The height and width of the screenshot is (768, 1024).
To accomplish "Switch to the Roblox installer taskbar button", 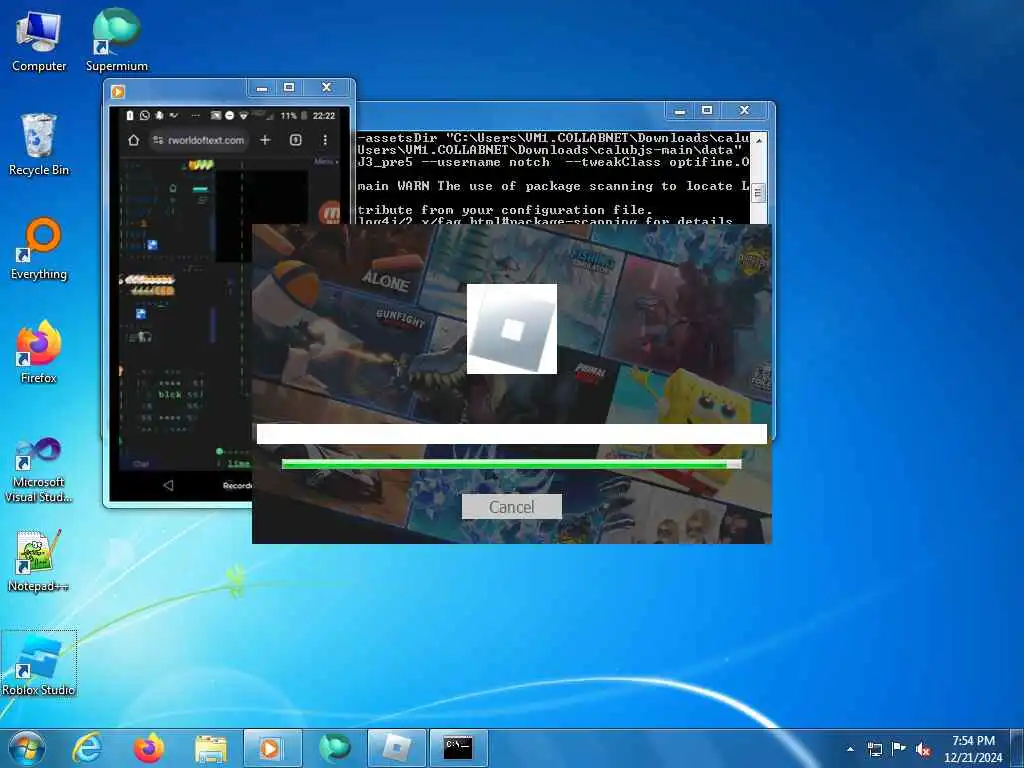I will (x=396, y=748).
